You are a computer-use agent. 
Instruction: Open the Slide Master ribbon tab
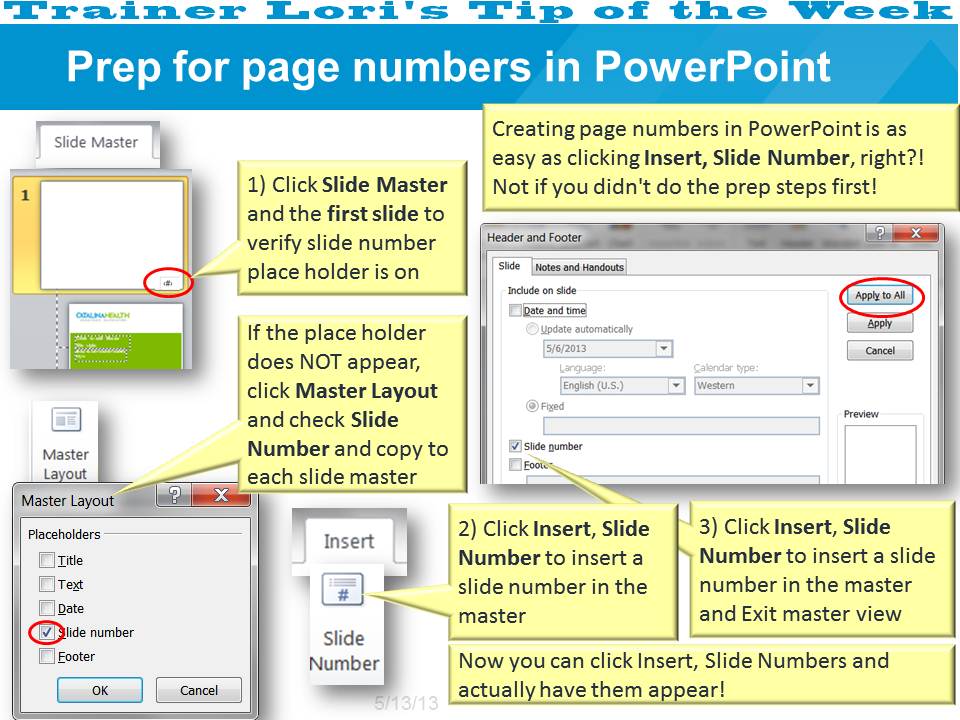pyautogui.click(x=96, y=143)
